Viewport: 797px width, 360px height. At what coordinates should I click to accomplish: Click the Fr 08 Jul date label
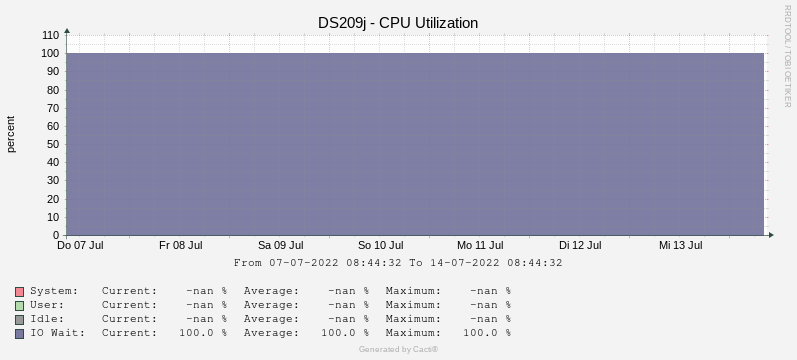tap(180, 245)
